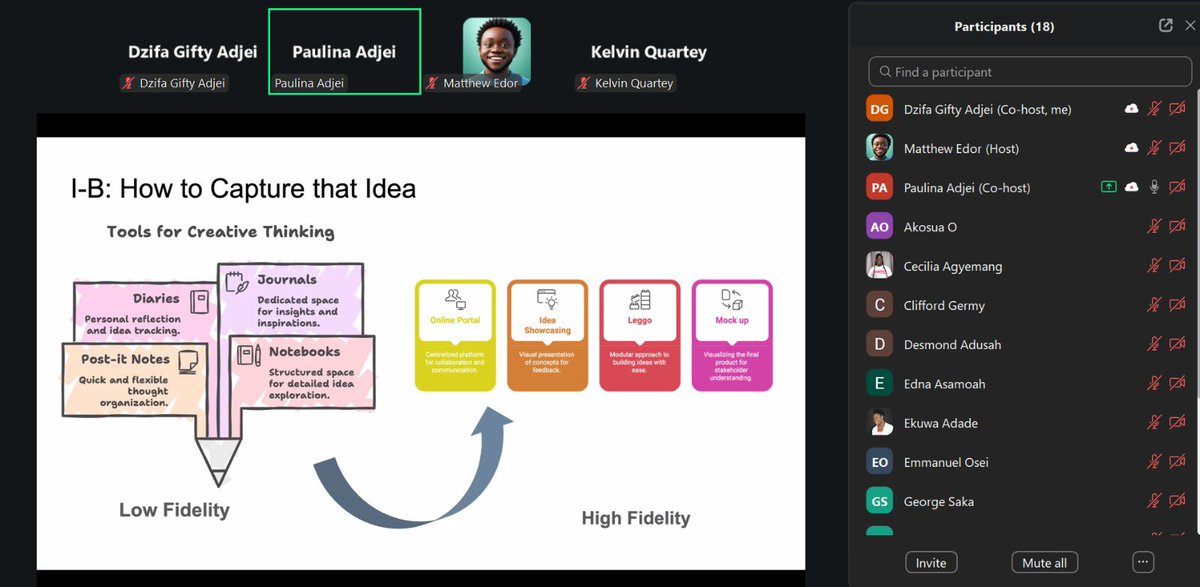Viewport: 1200px width, 587px height.
Task: Click the Mute all button
Action: (1044, 563)
